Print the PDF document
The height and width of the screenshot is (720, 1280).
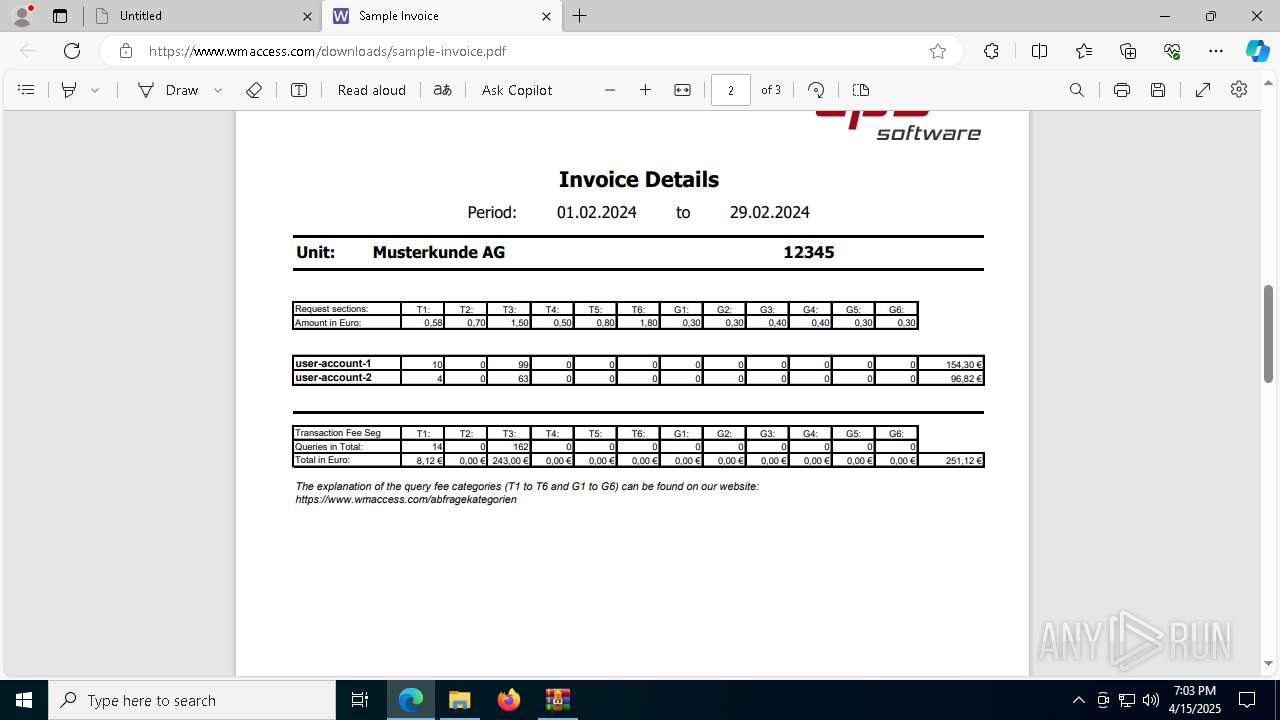pos(1122,90)
